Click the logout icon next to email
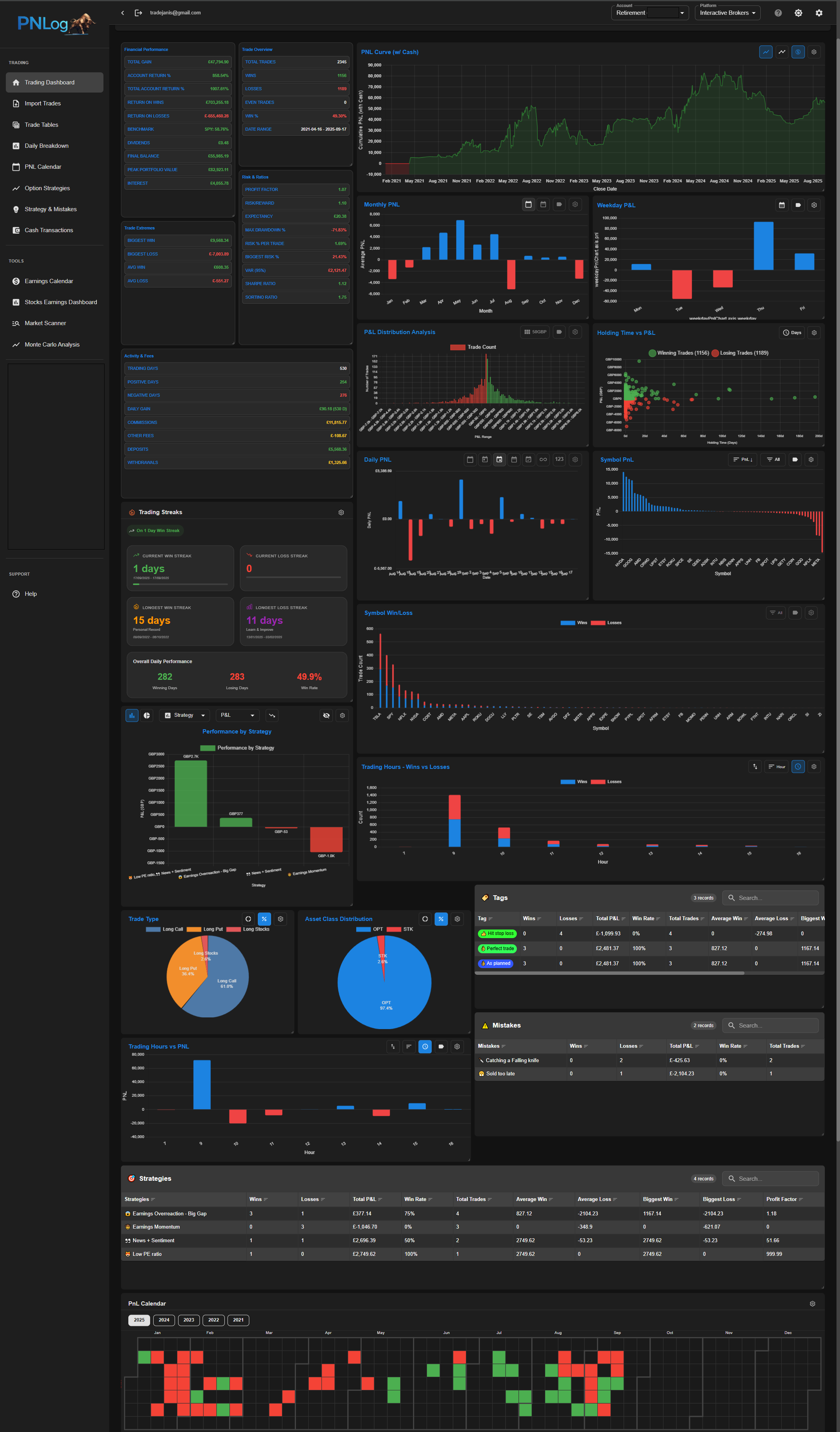 pyautogui.click(x=138, y=12)
